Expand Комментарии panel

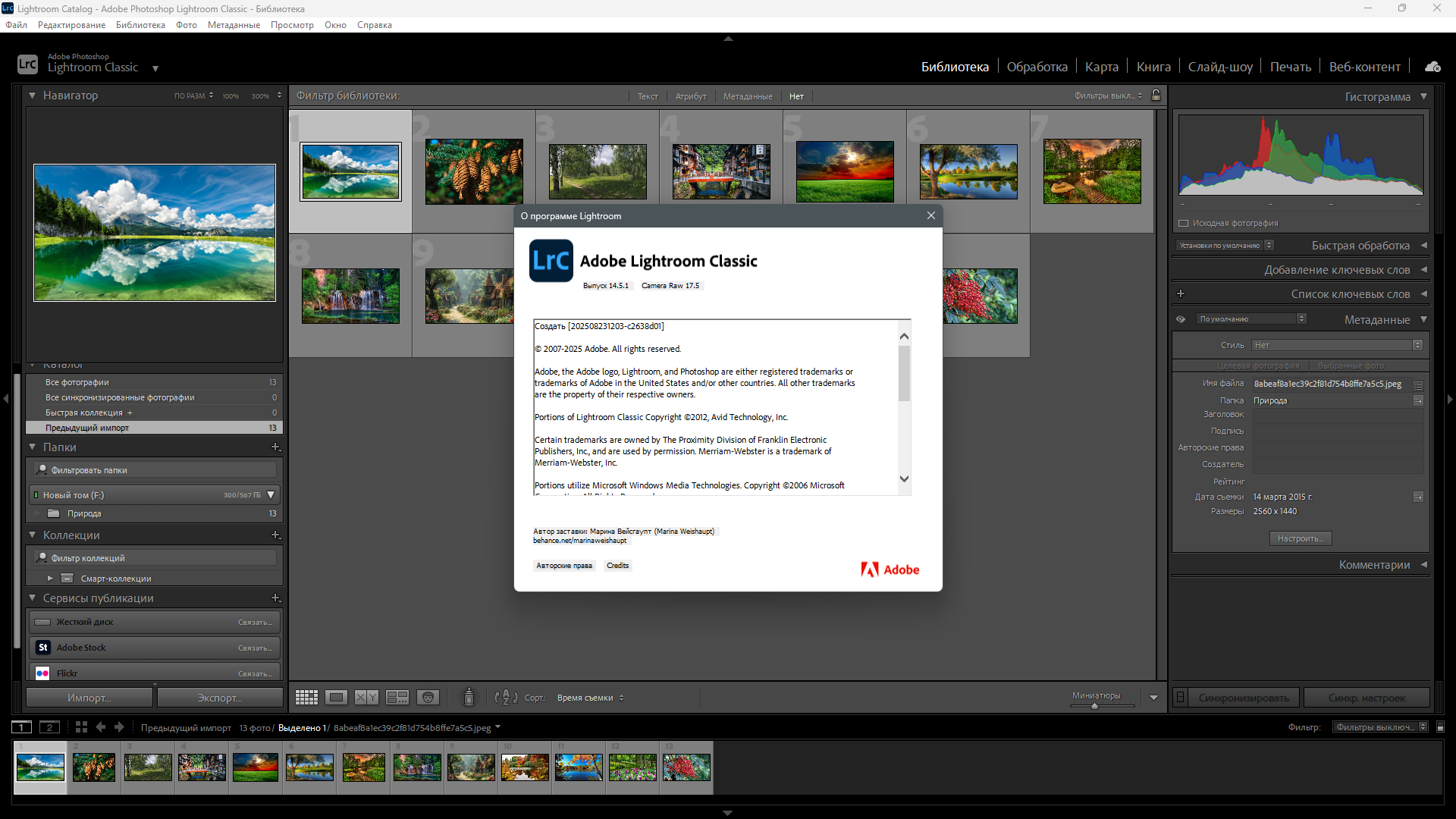pos(1423,565)
